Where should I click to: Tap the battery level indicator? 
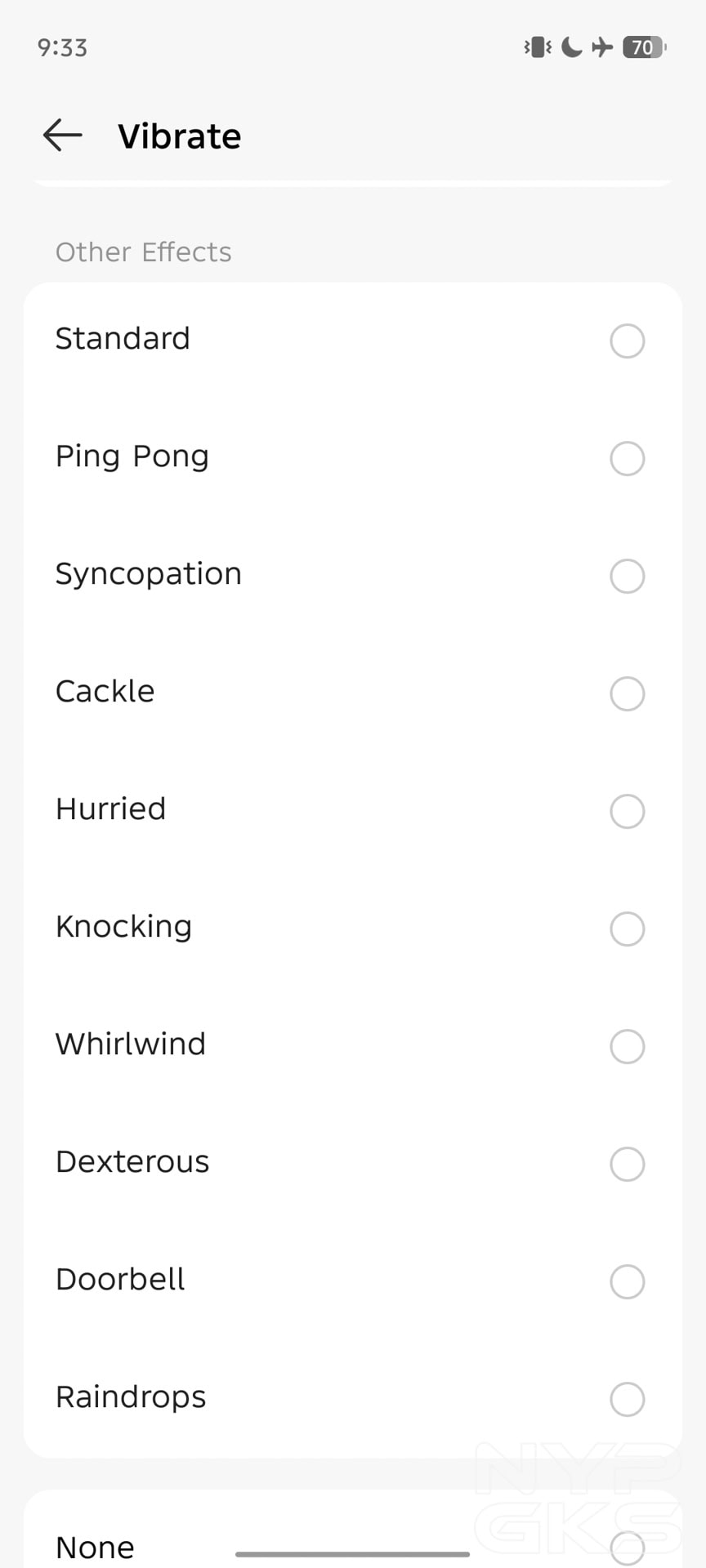[x=644, y=47]
